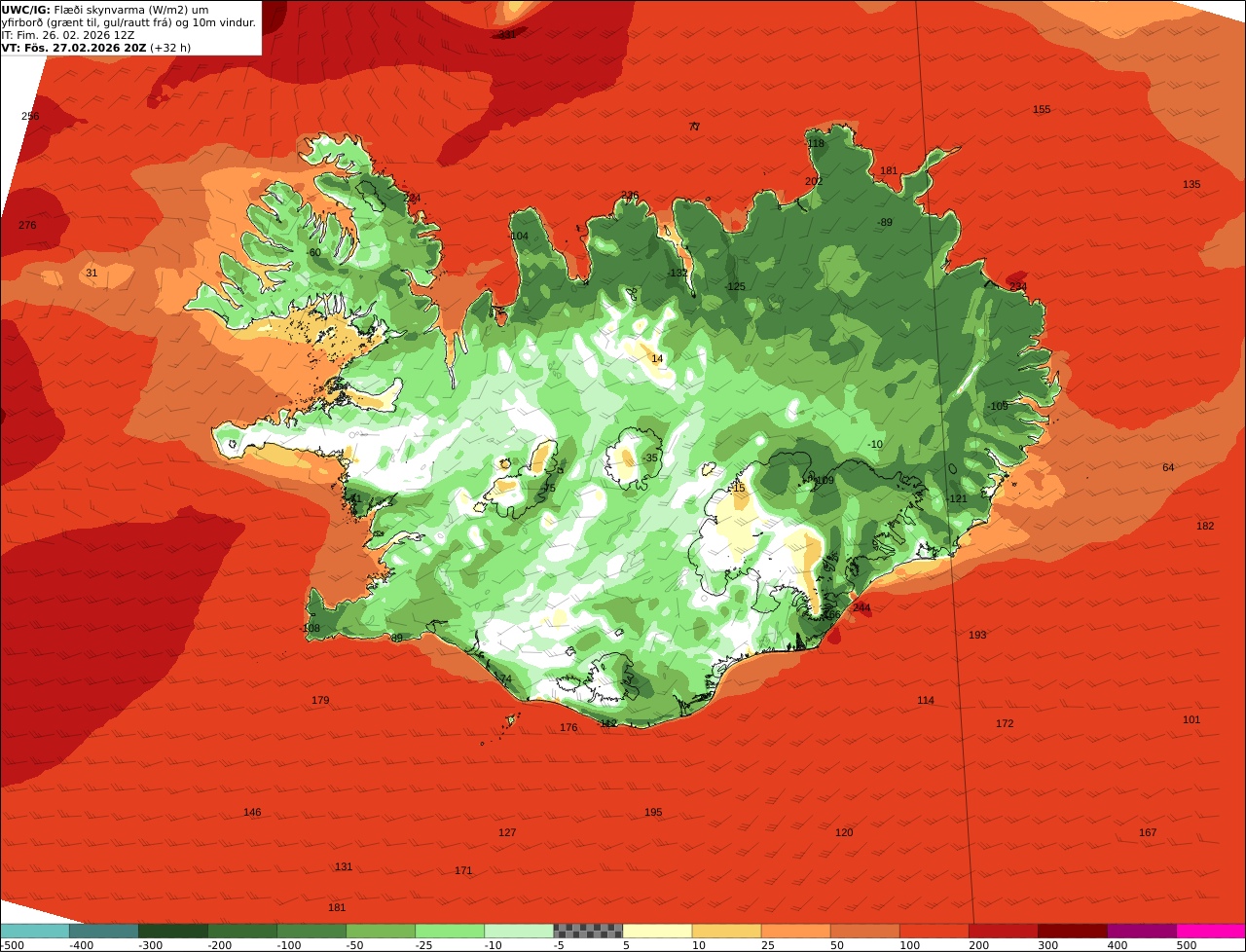Click the '-125' flux value on the map
Image resolution: width=1246 pixels, height=952 pixels.
735,286
